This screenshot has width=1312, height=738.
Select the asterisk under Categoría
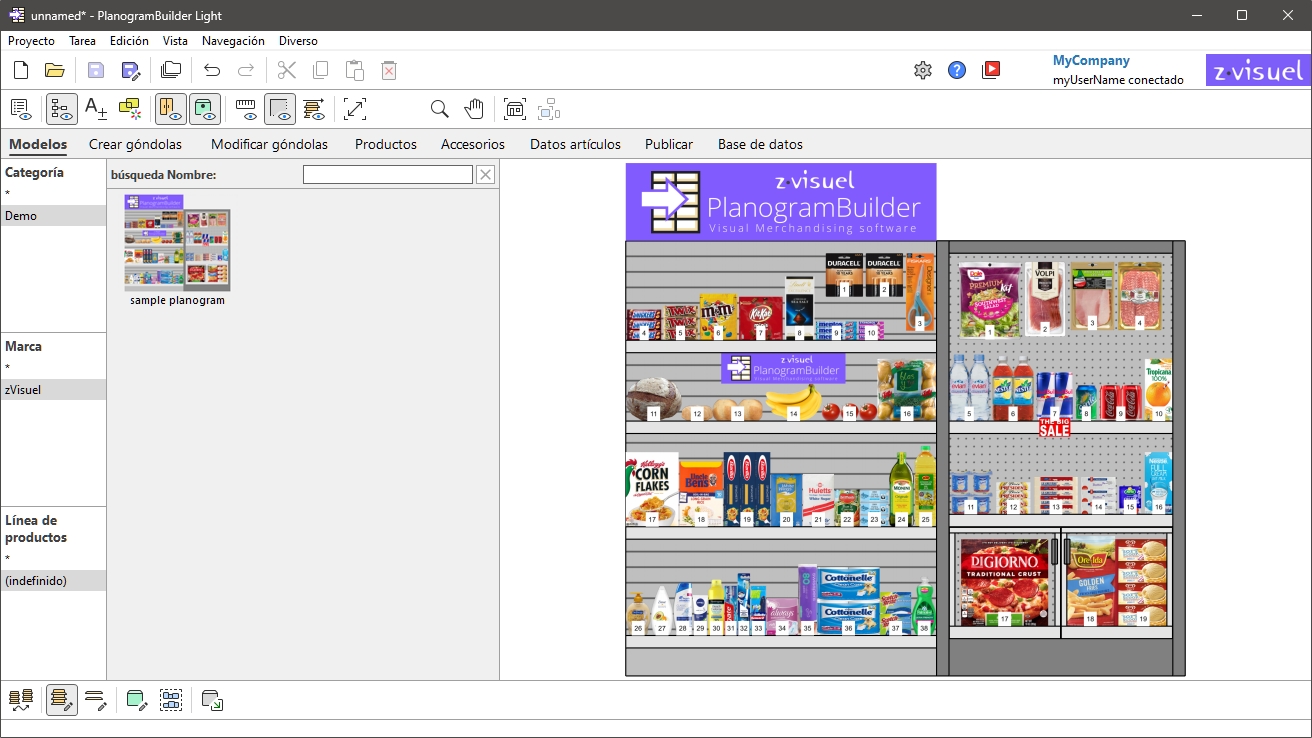point(53,193)
